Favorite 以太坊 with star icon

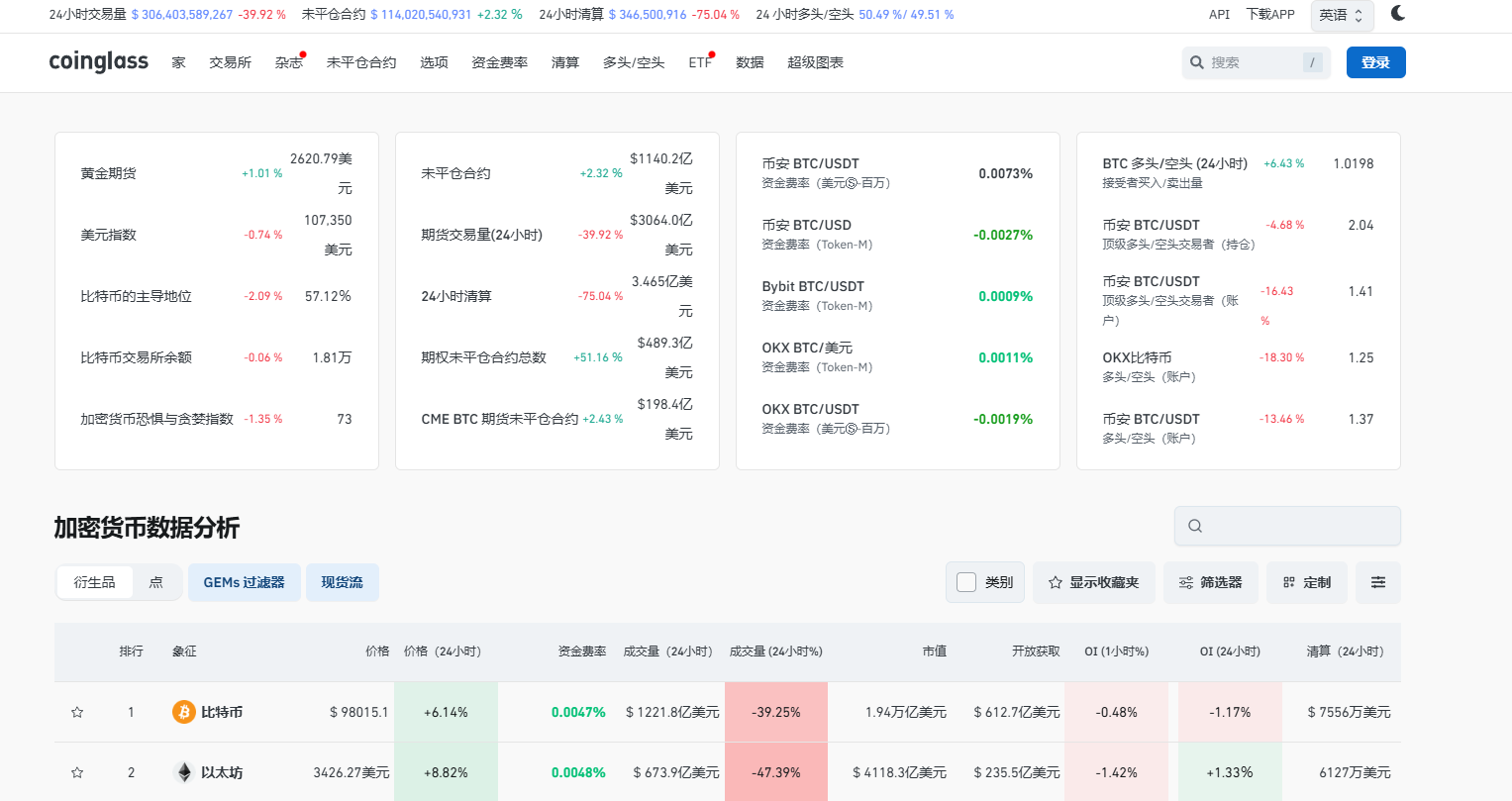pyautogui.click(x=77, y=772)
